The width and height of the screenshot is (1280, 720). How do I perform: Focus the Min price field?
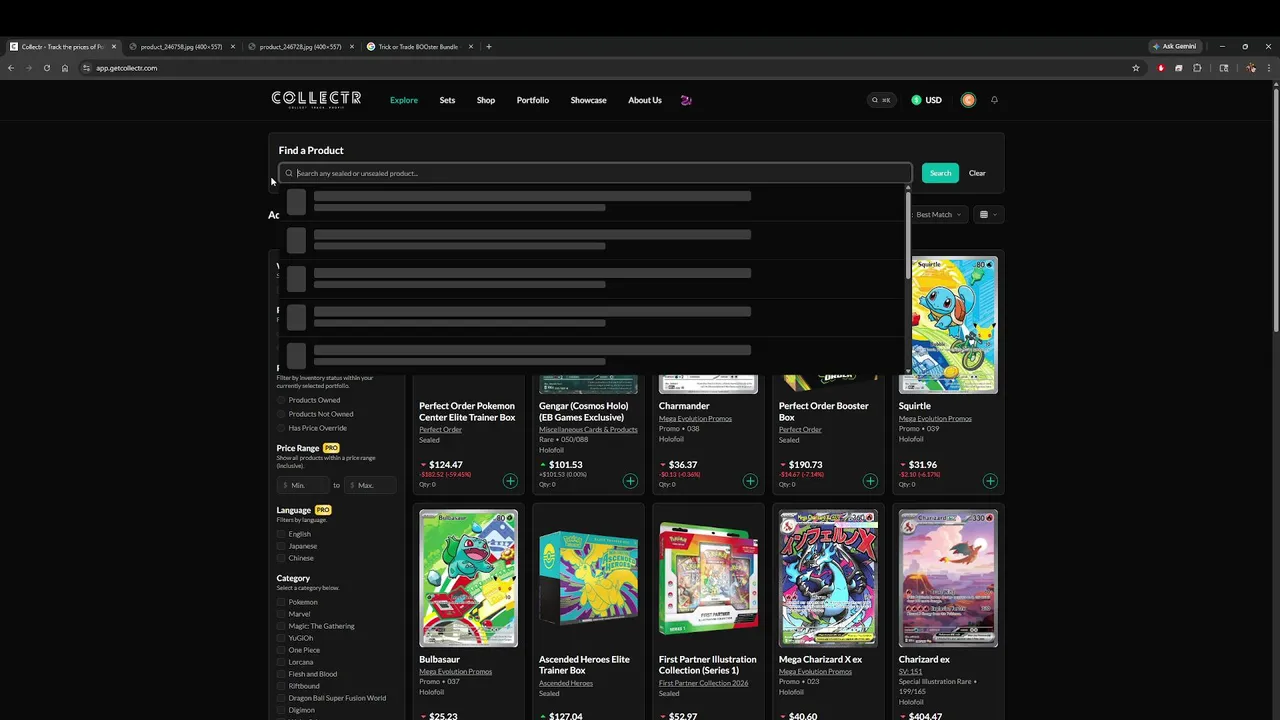point(303,485)
